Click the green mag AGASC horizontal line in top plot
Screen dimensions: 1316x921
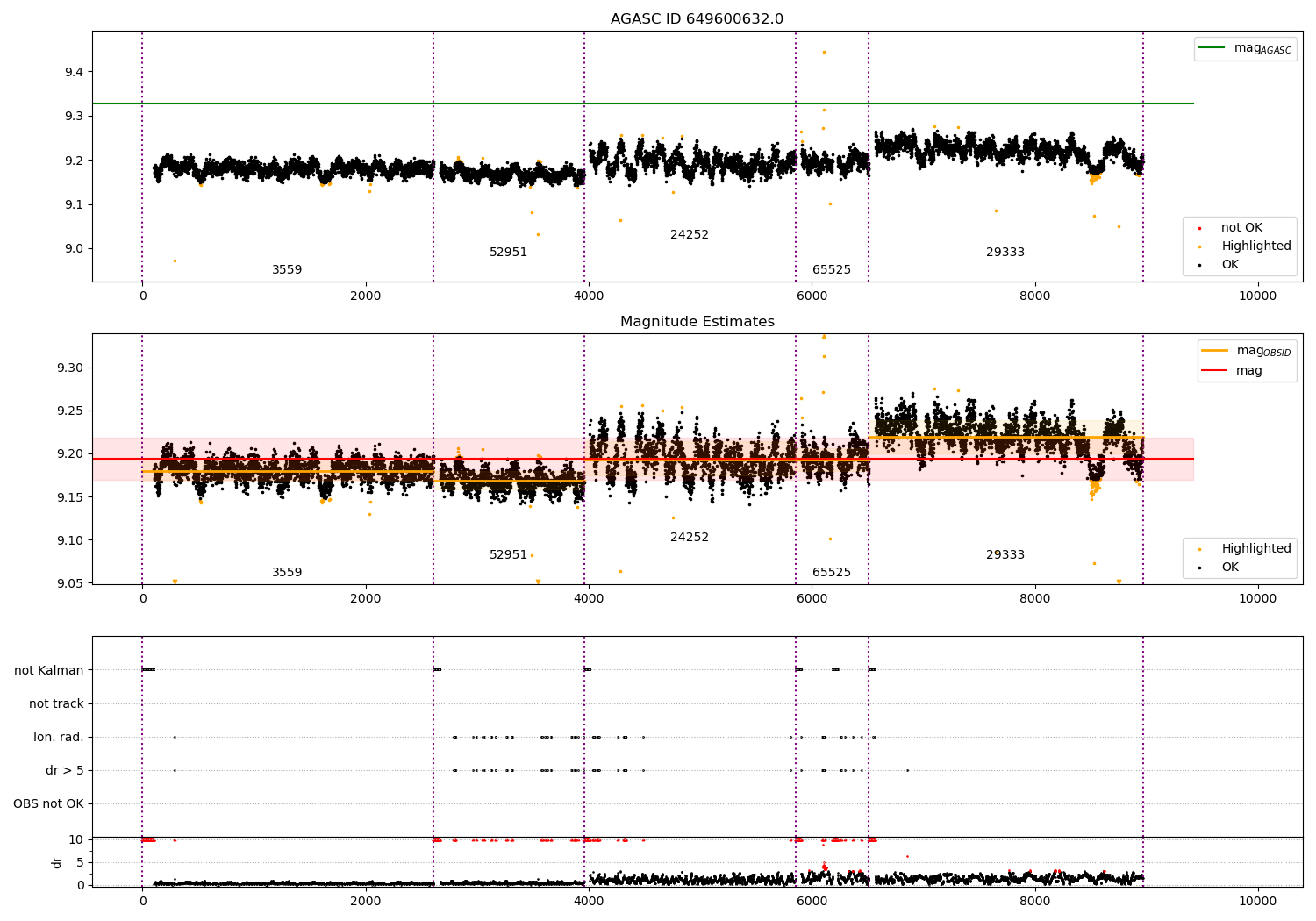(643, 104)
